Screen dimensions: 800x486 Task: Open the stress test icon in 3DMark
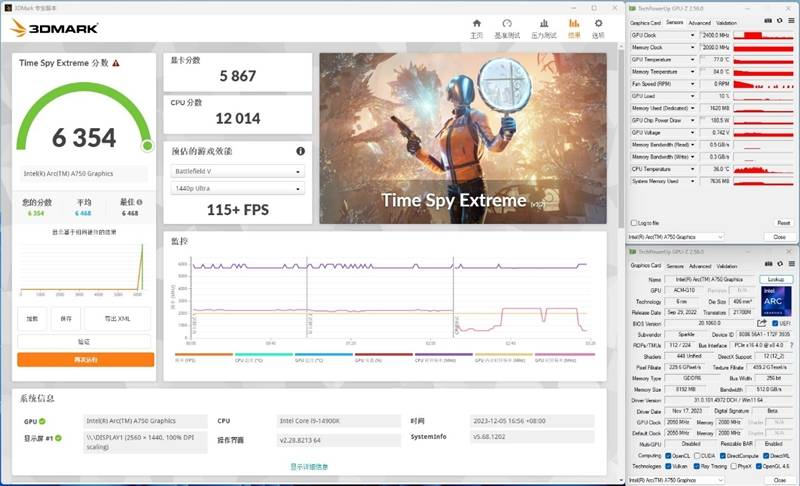(x=541, y=26)
